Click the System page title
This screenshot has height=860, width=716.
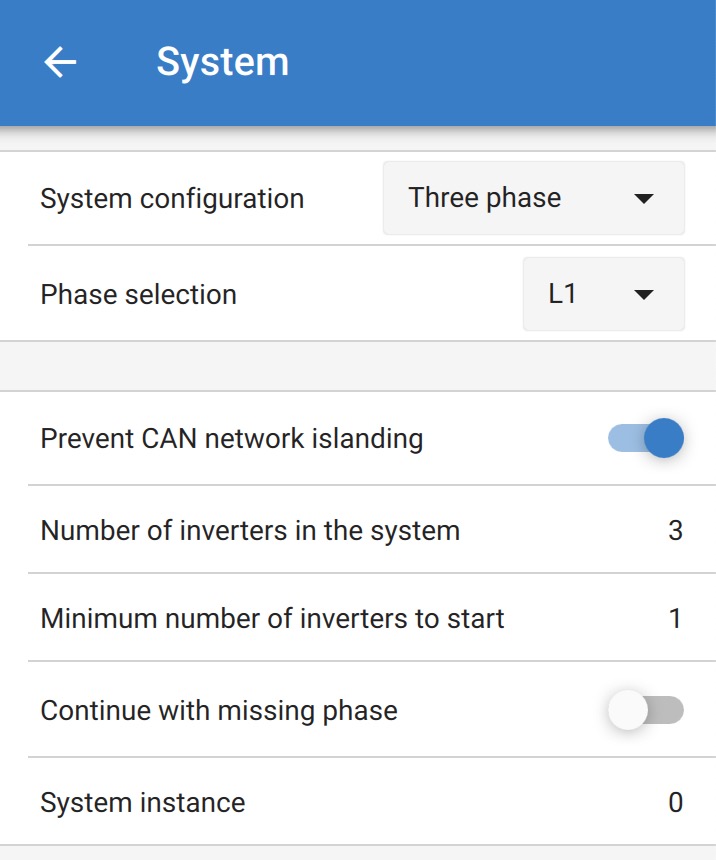point(222,62)
